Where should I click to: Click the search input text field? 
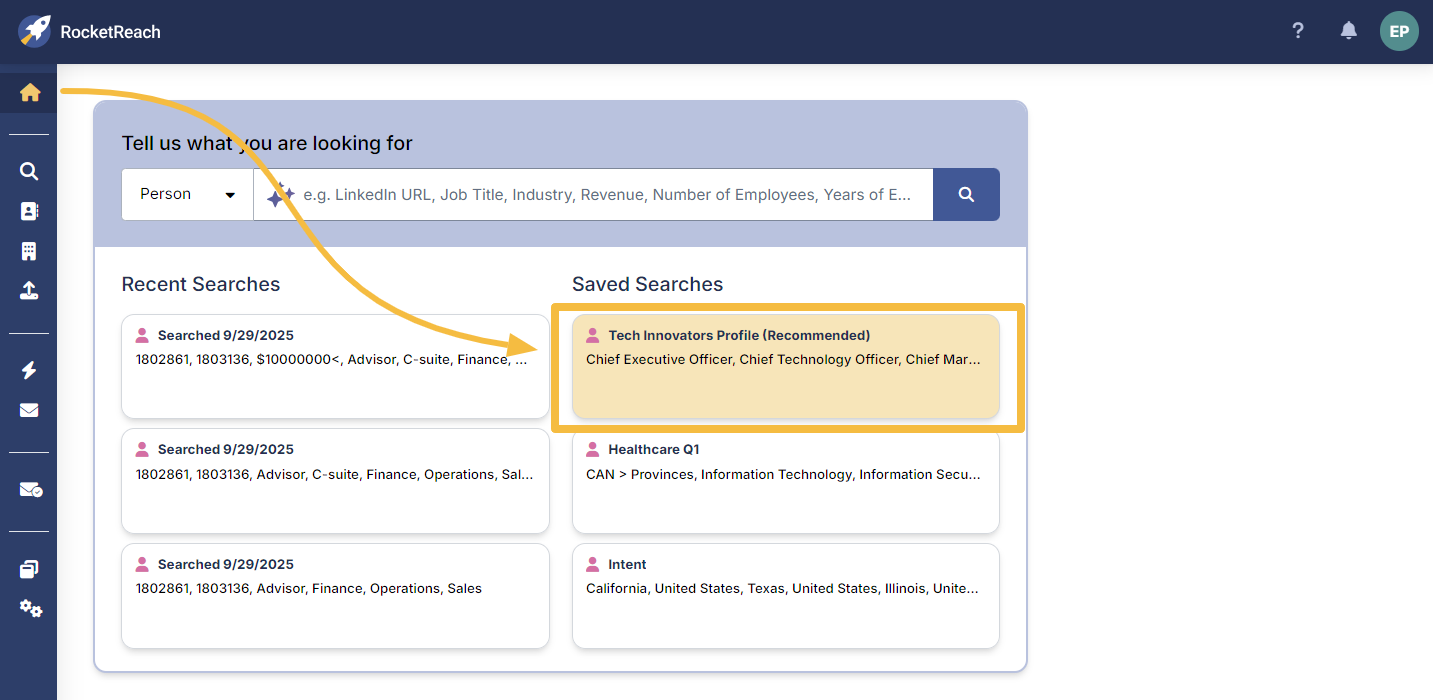605,194
